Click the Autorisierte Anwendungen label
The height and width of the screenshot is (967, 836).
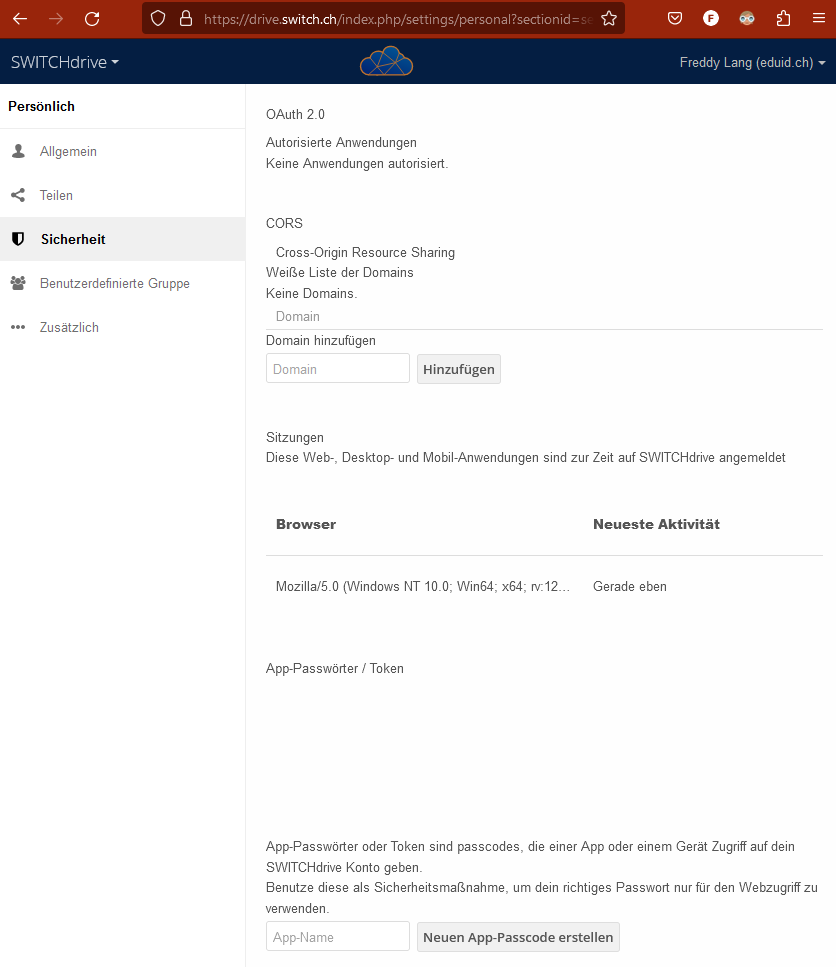(341, 142)
